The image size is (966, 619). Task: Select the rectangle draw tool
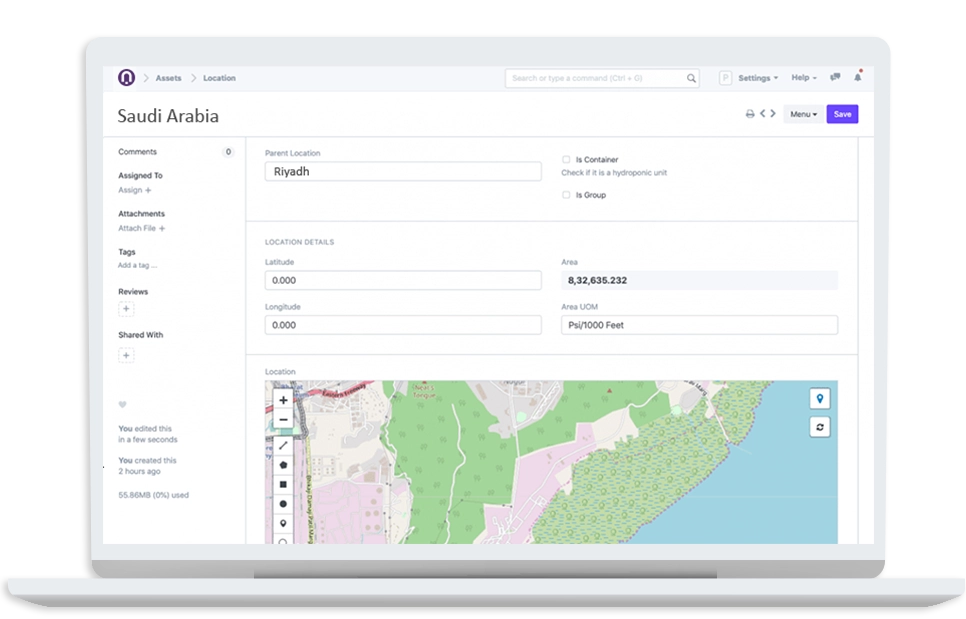[x=283, y=485]
